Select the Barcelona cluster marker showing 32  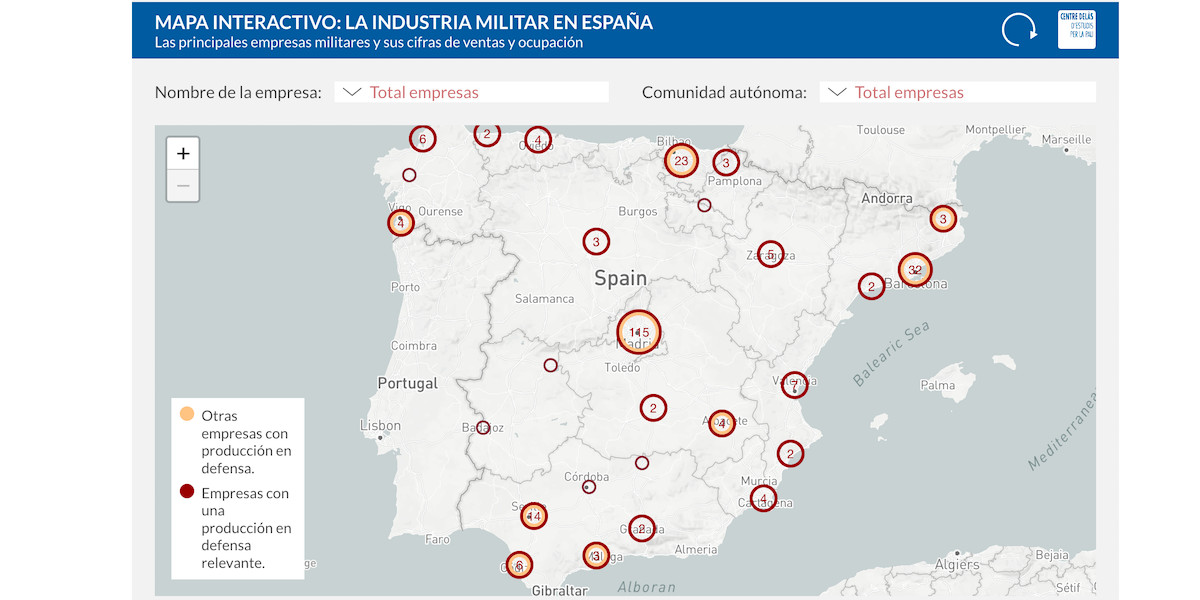(914, 270)
